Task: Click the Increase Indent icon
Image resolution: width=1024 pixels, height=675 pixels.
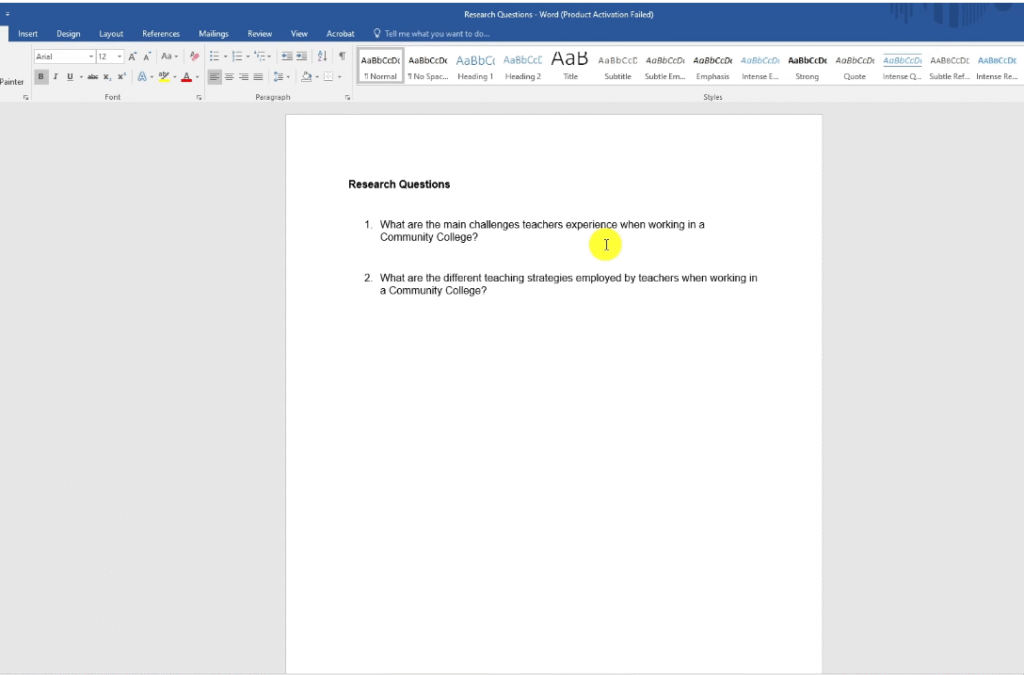Action: pyautogui.click(x=301, y=57)
